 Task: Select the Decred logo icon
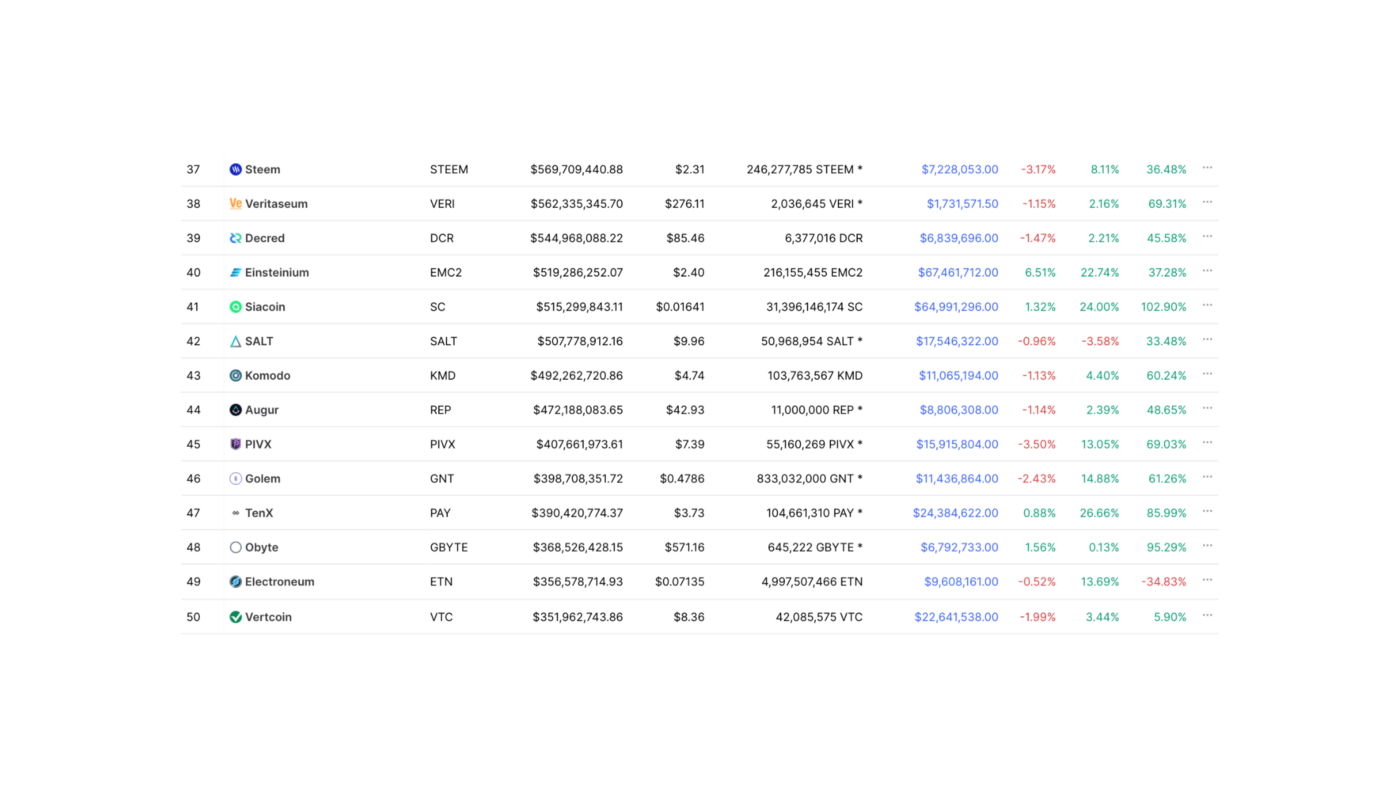234,238
